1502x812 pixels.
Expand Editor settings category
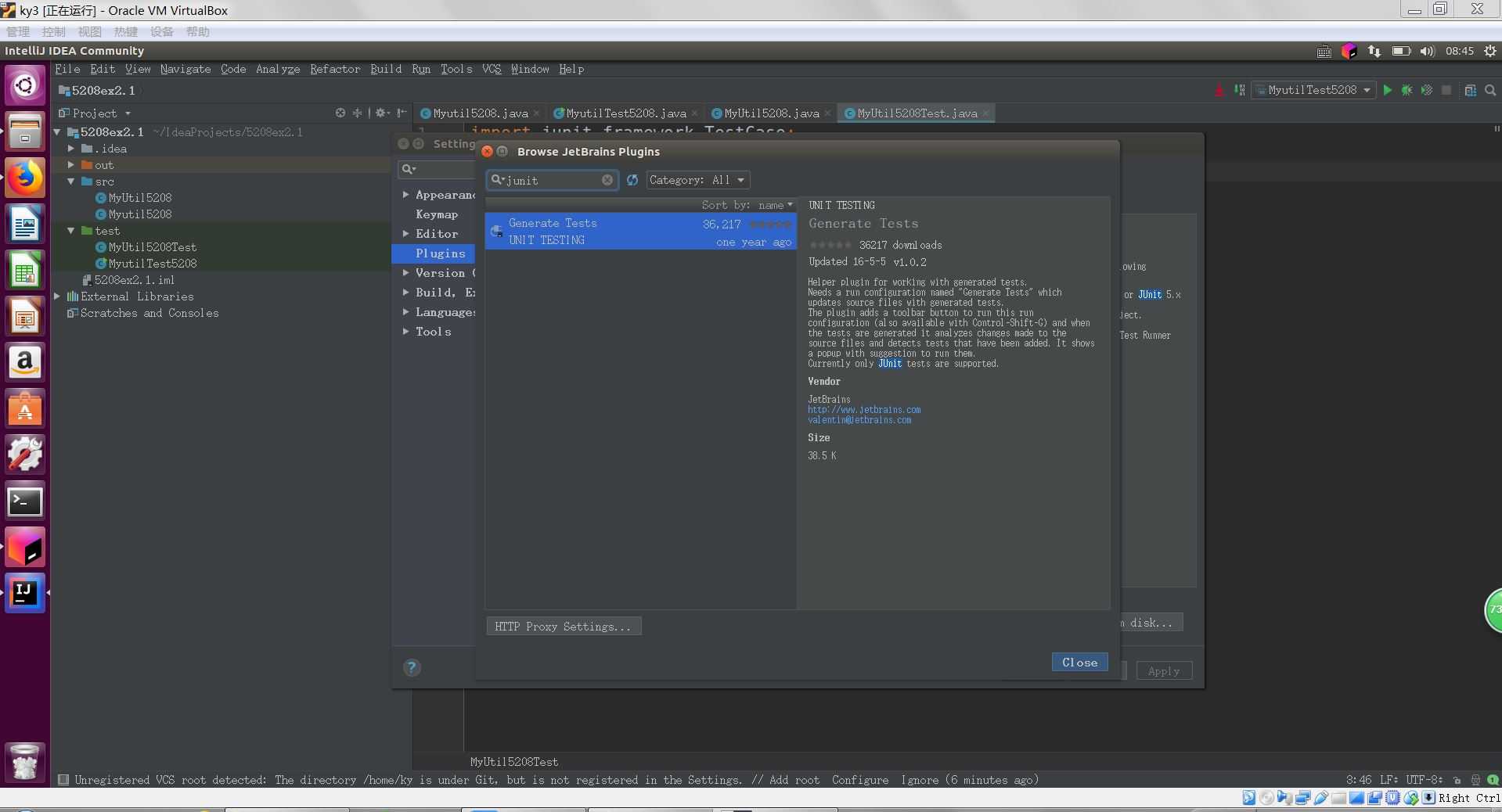coord(406,234)
